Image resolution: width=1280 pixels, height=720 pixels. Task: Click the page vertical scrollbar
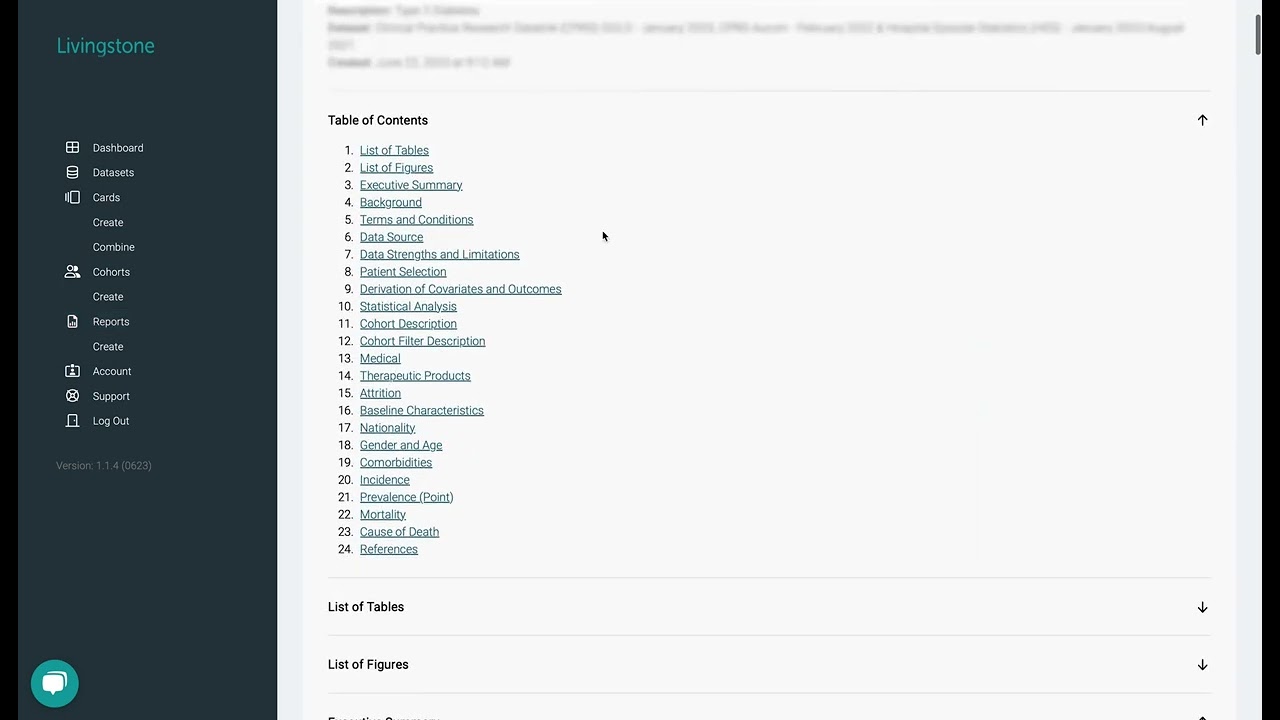point(1260,35)
